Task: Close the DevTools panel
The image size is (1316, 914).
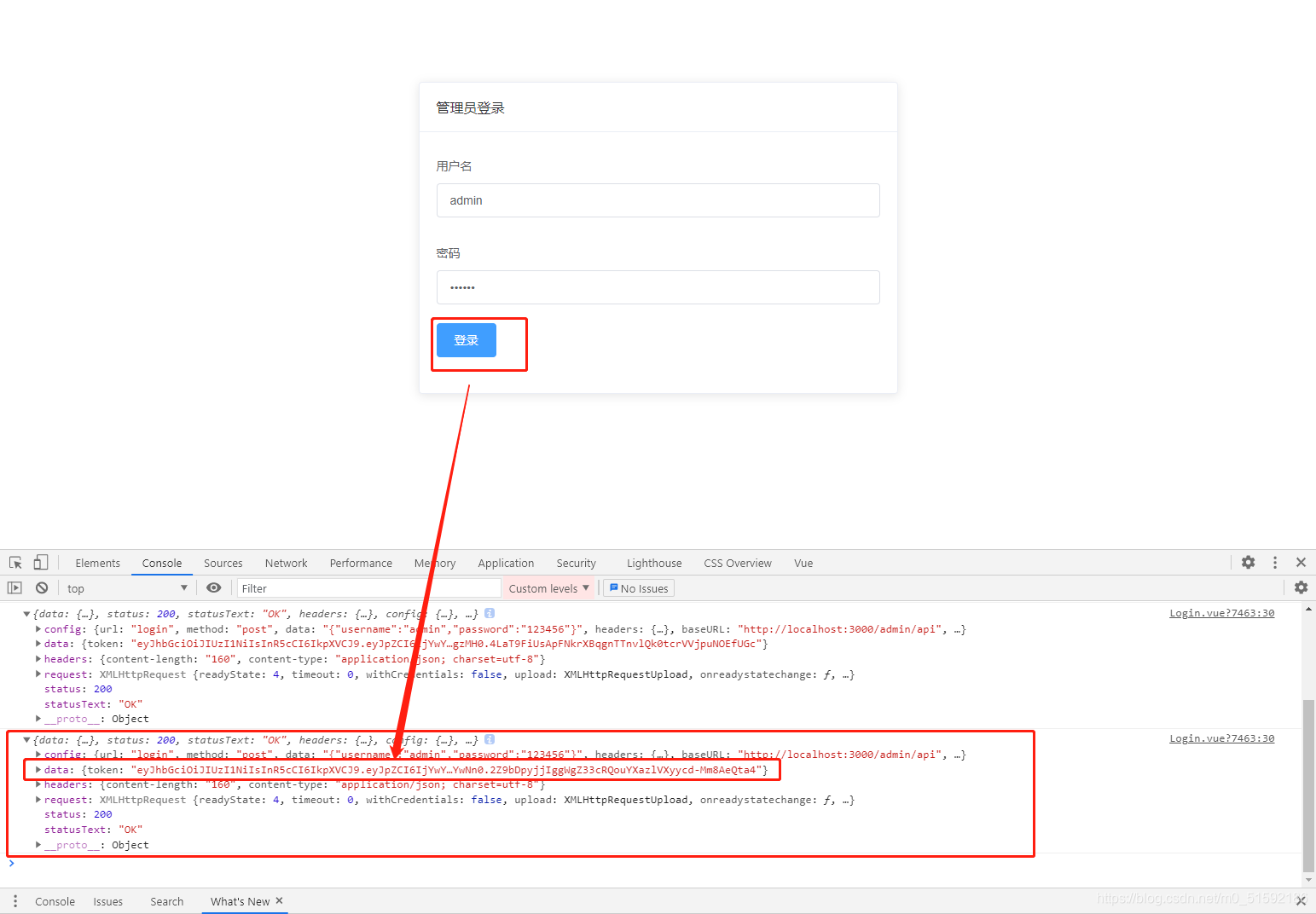Action: 1301,563
